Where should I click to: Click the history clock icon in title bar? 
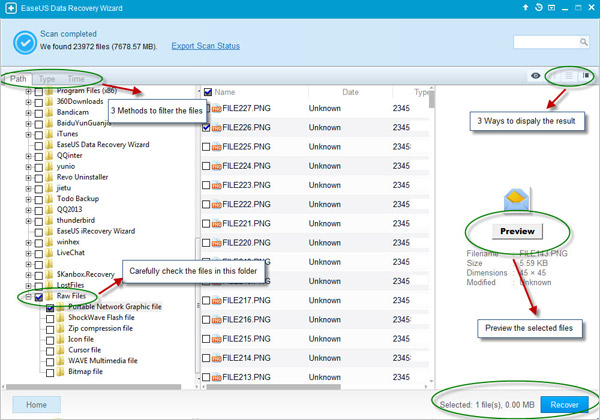(x=541, y=7)
